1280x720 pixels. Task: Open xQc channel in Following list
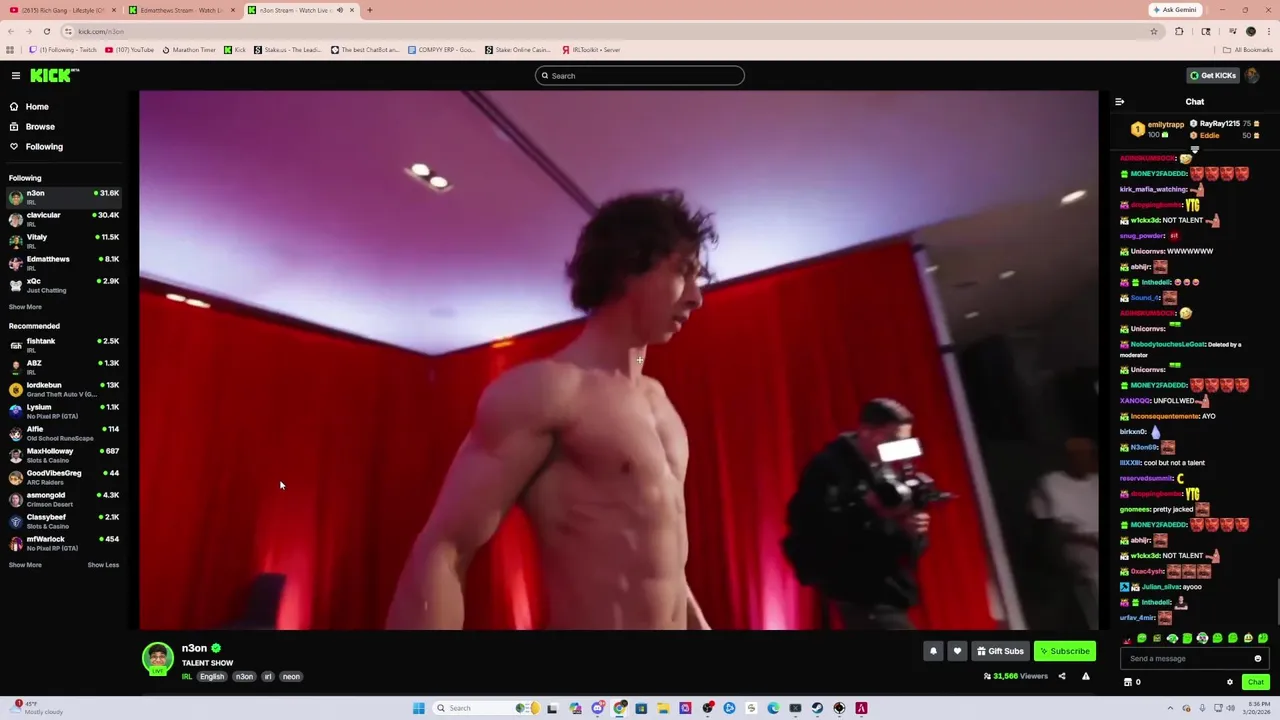point(64,285)
